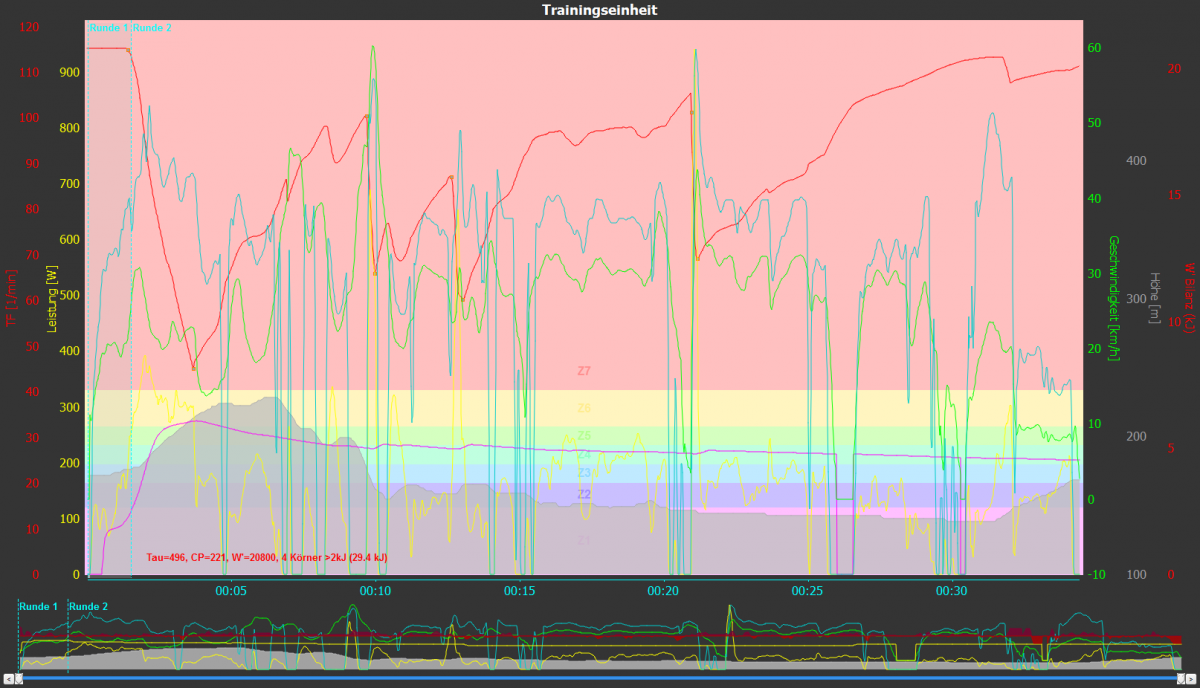Click the blue range bar under the overview

tap(600, 678)
